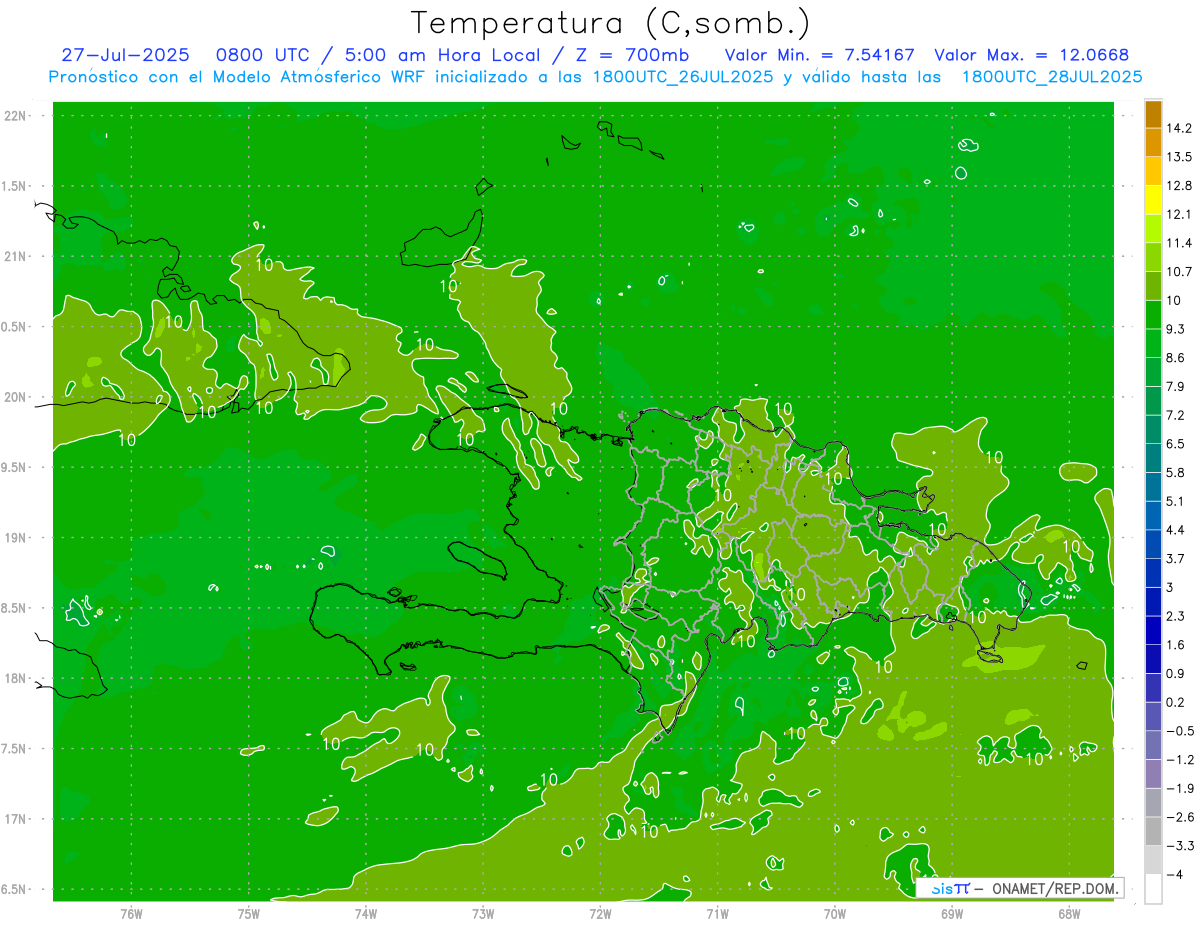Click the "73W" longitude label
Image resolution: width=1200 pixels, height=927 pixels.
[483, 914]
